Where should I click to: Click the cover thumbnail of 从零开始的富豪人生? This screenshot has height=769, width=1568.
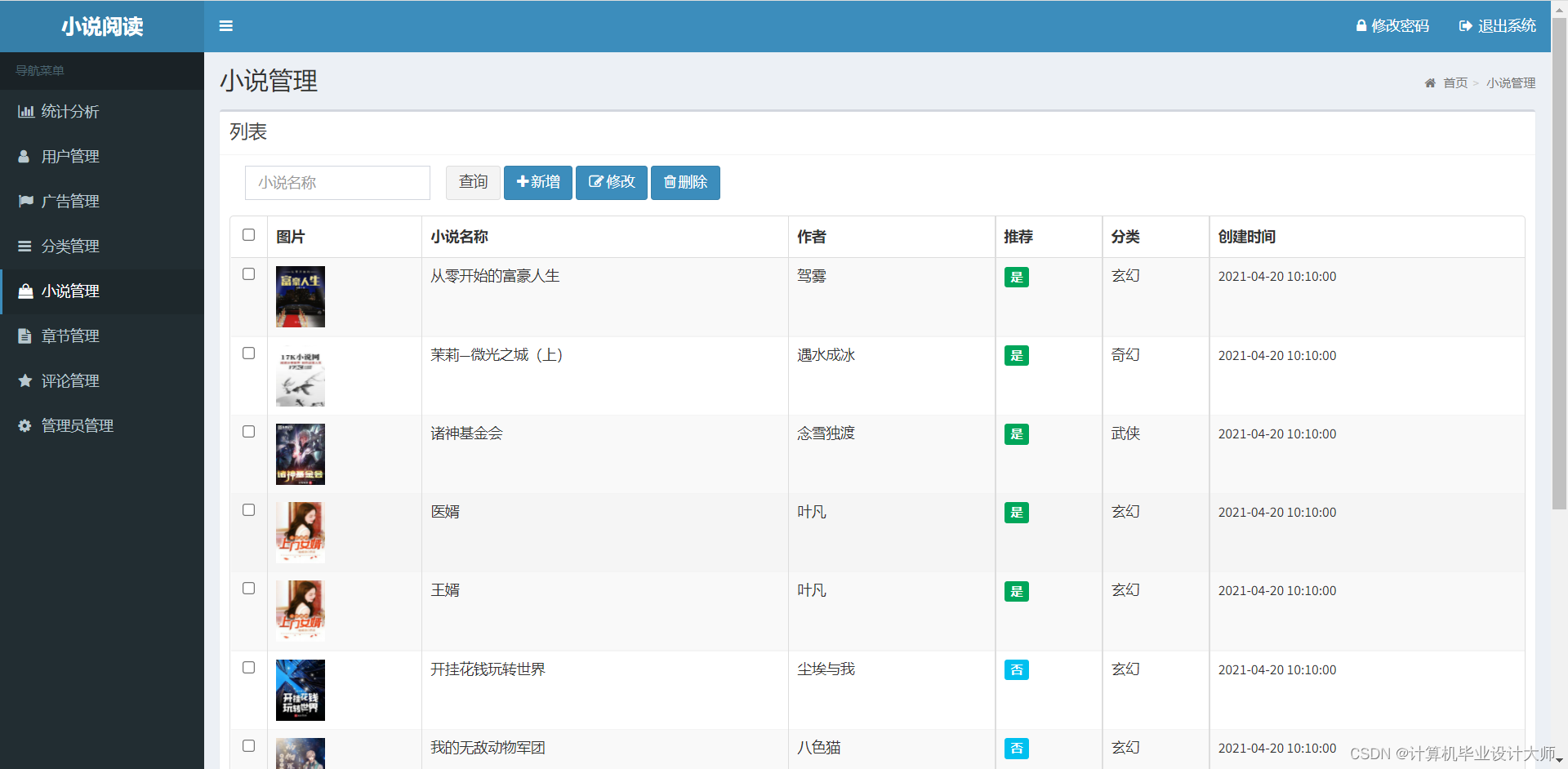tap(301, 297)
